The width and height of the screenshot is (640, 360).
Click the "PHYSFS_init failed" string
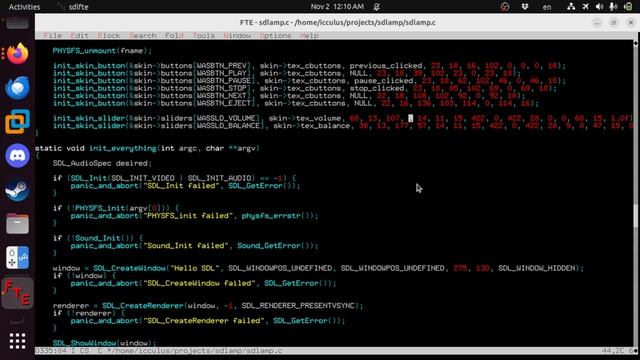click(x=187, y=216)
